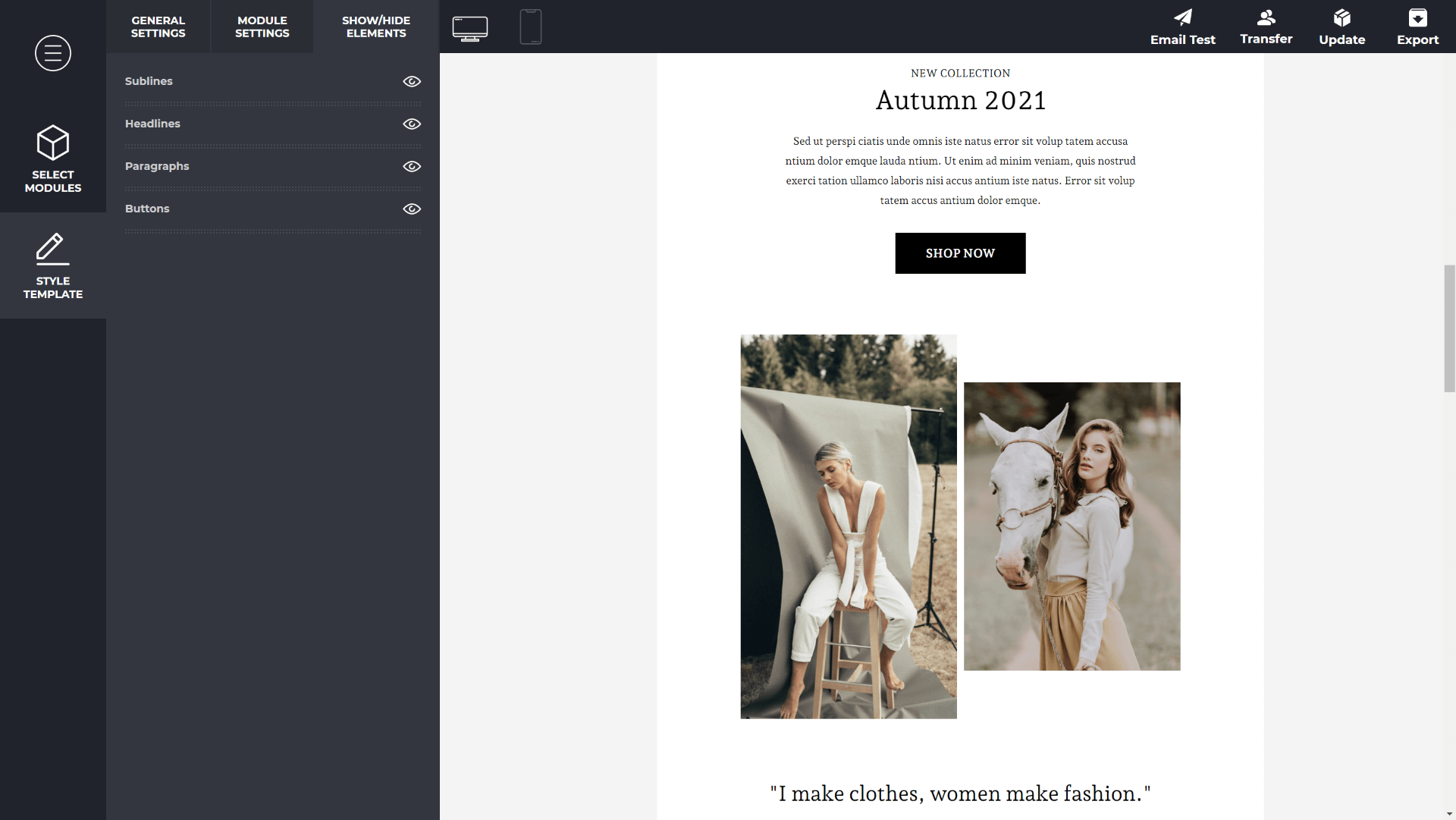Toggle Headlines visibility

[412, 124]
